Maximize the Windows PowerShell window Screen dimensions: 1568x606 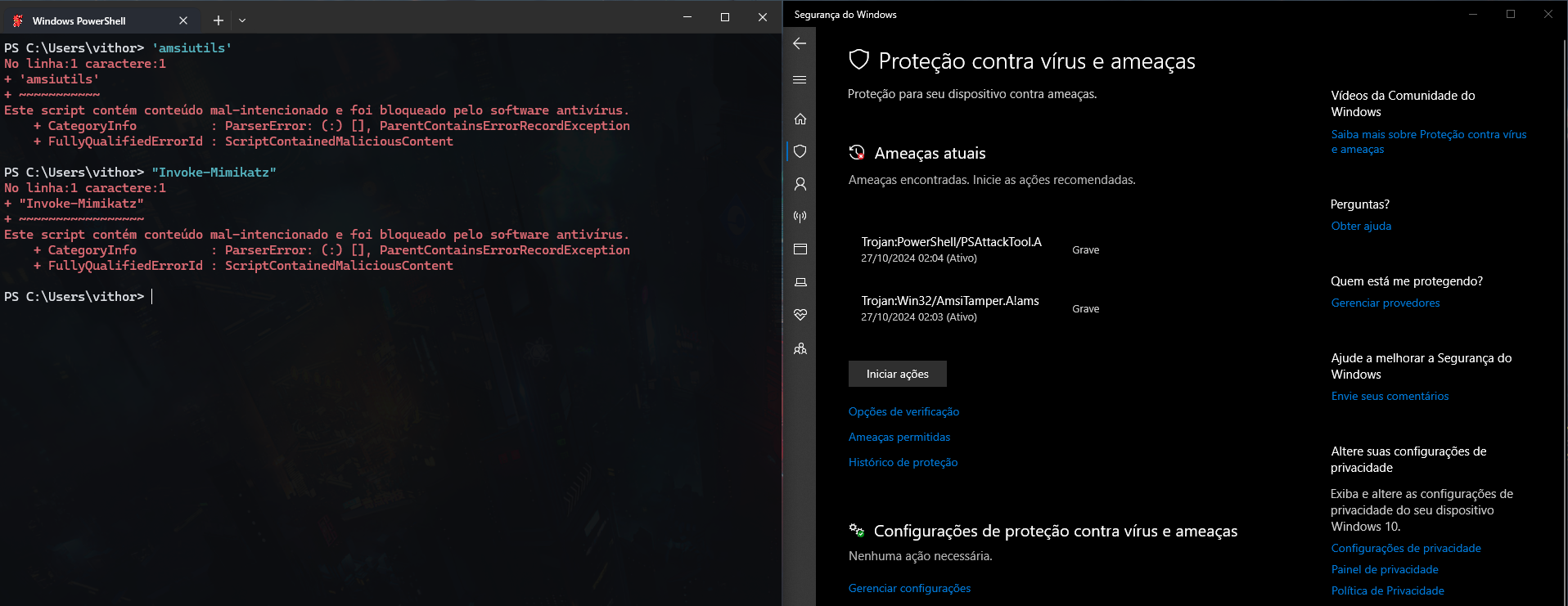click(725, 17)
